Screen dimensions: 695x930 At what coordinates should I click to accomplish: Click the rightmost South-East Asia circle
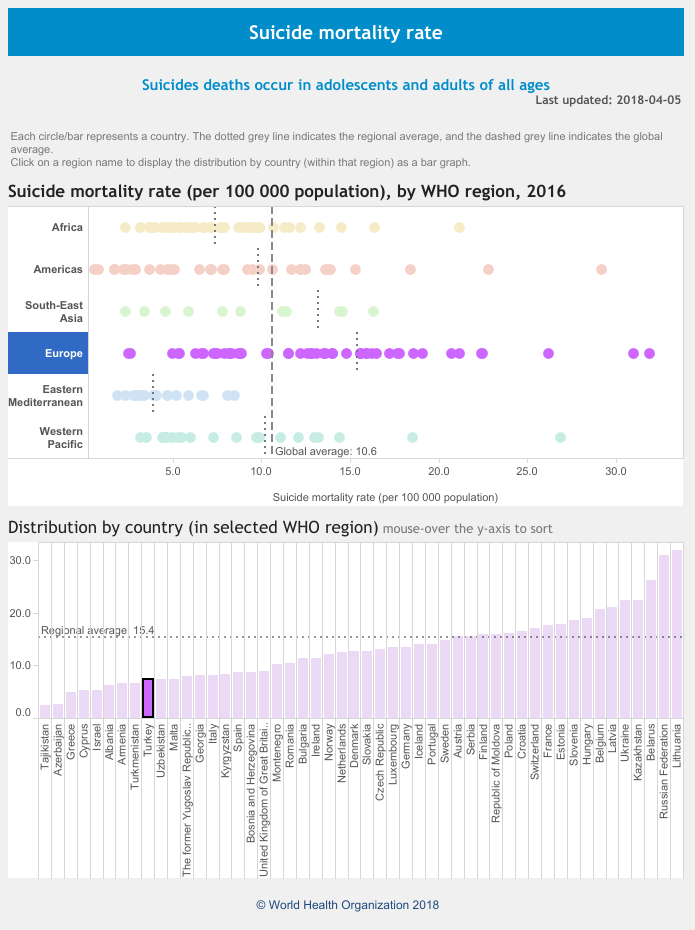373,311
